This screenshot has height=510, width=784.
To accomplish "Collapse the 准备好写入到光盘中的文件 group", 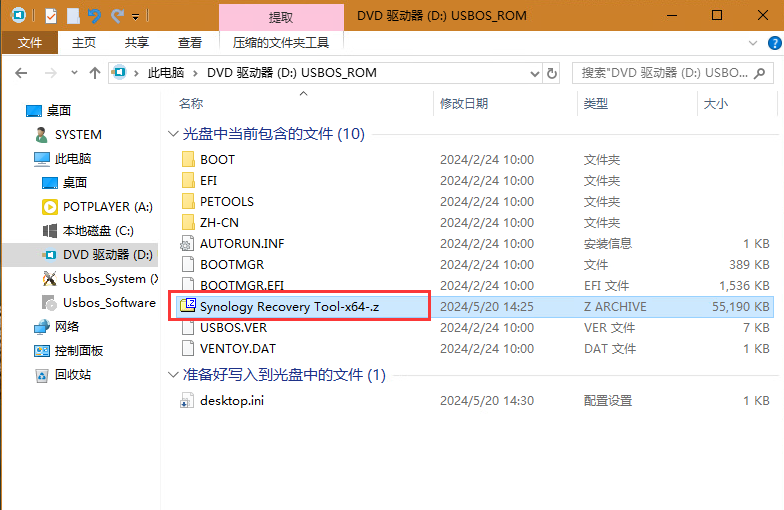I will [x=173, y=375].
